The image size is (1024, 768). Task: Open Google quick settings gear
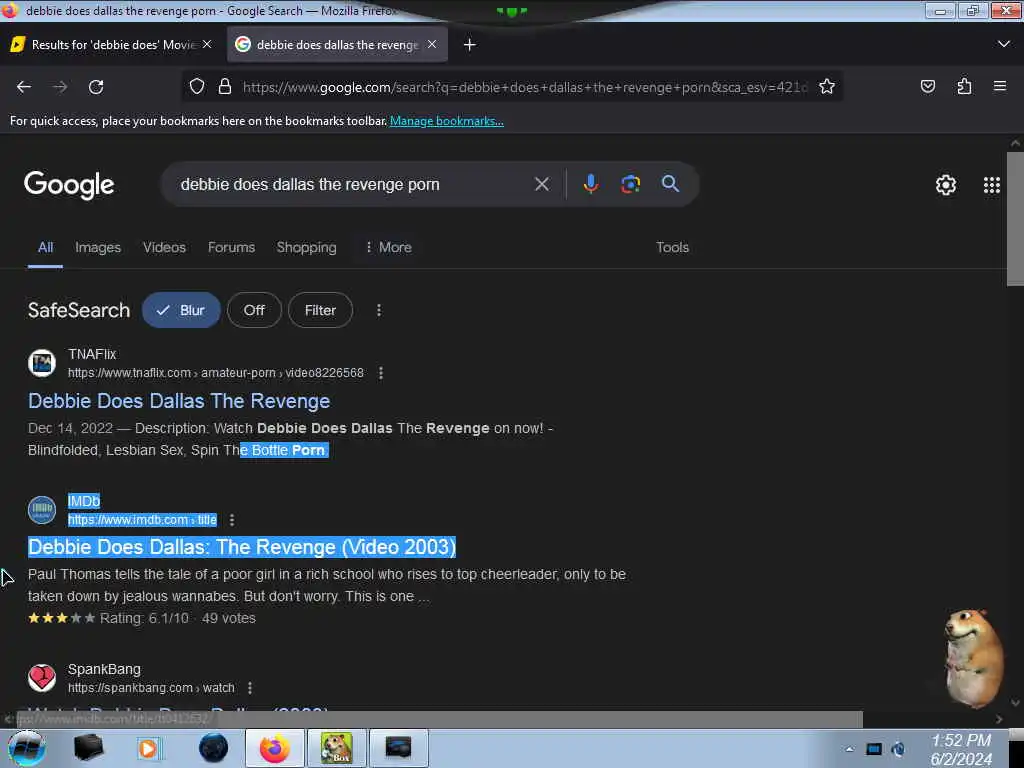pyautogui.click(x=945, y=185)
